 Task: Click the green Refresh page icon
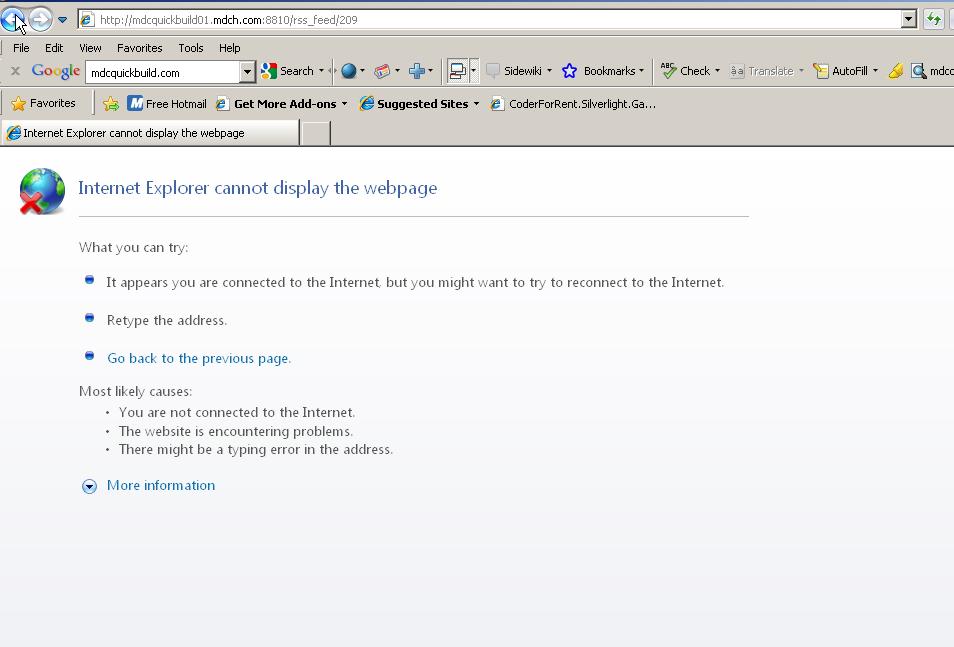point(933,19)
